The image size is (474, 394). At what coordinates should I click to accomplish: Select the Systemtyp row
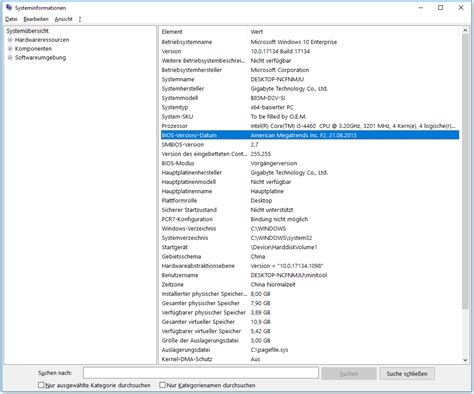point(310,107)
